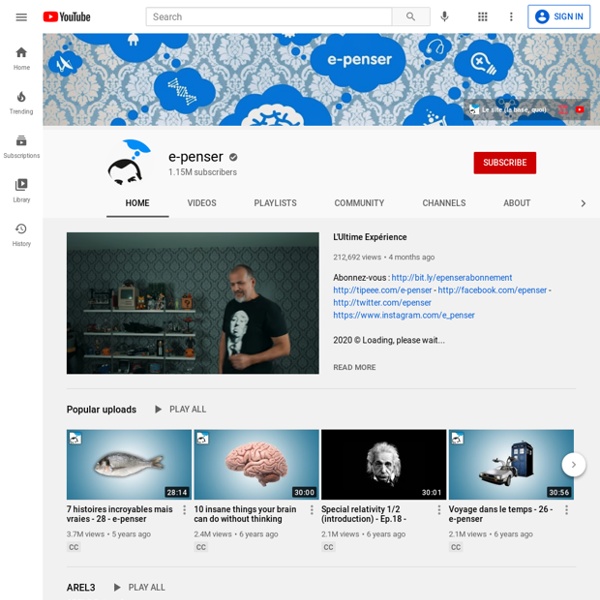Open banner link Le site (la base, quoi)
Image resolution: width=600 pixels, height=600 pixels.
pyautogui.click(x=508, y=110)
